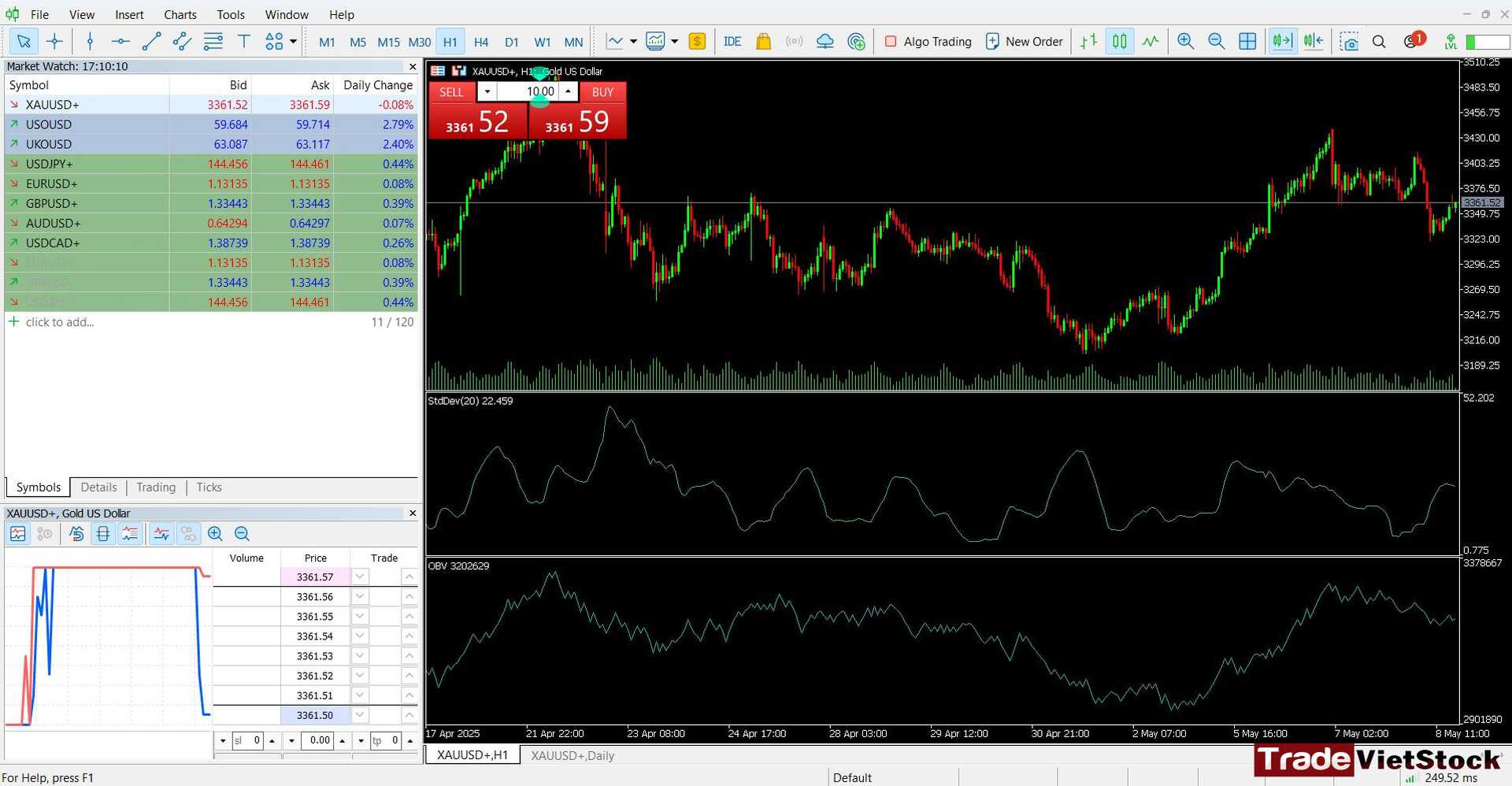This screenshot has height=786, width=1512.
Task: Open the IDE MetaEditor button
Action: (732, 41)
